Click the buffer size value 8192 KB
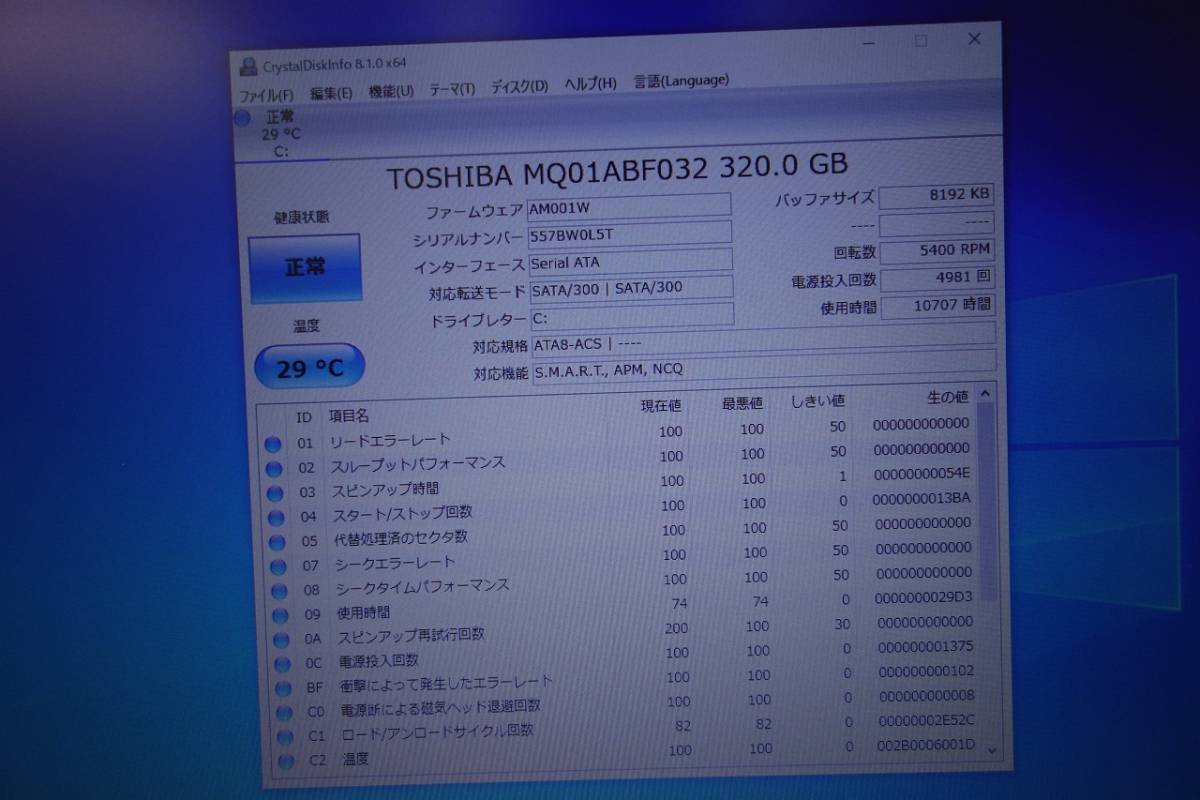This screenshot has height=800, width=1200. [937, 195]
